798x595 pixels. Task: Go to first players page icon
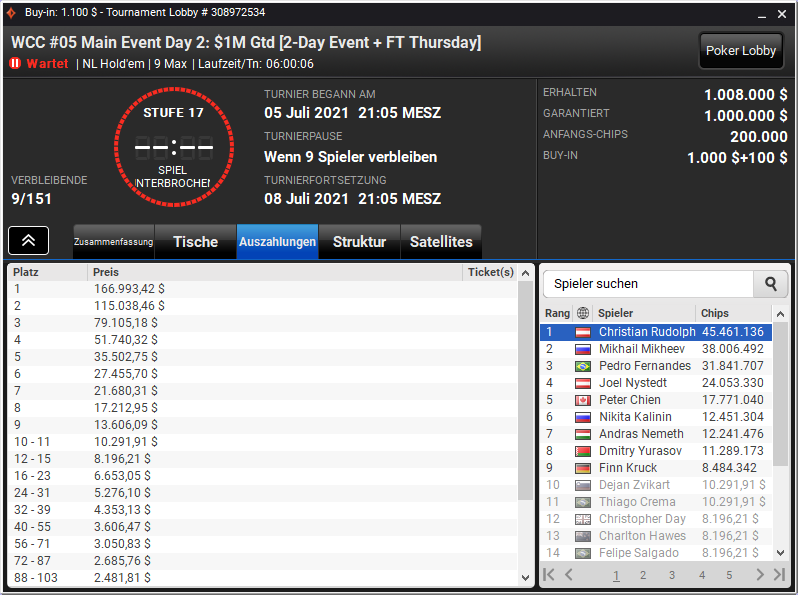[x=548, y=575]
